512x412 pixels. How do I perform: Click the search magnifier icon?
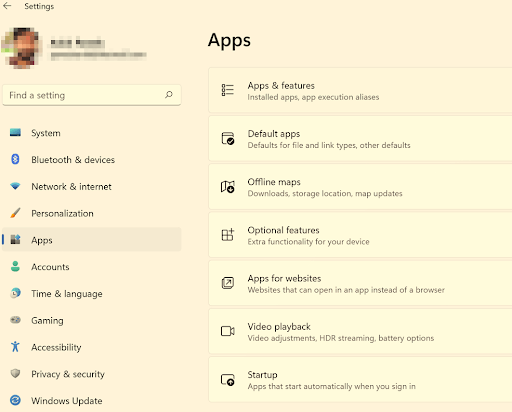(169, 95)
